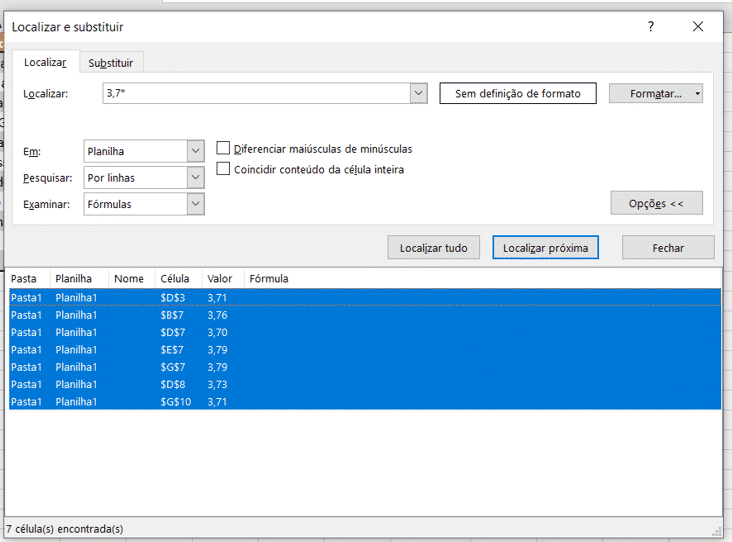The height and width of the screenshot is (542, 732).
Task: Sort results by Planilha column header
Action: (78, 279)
